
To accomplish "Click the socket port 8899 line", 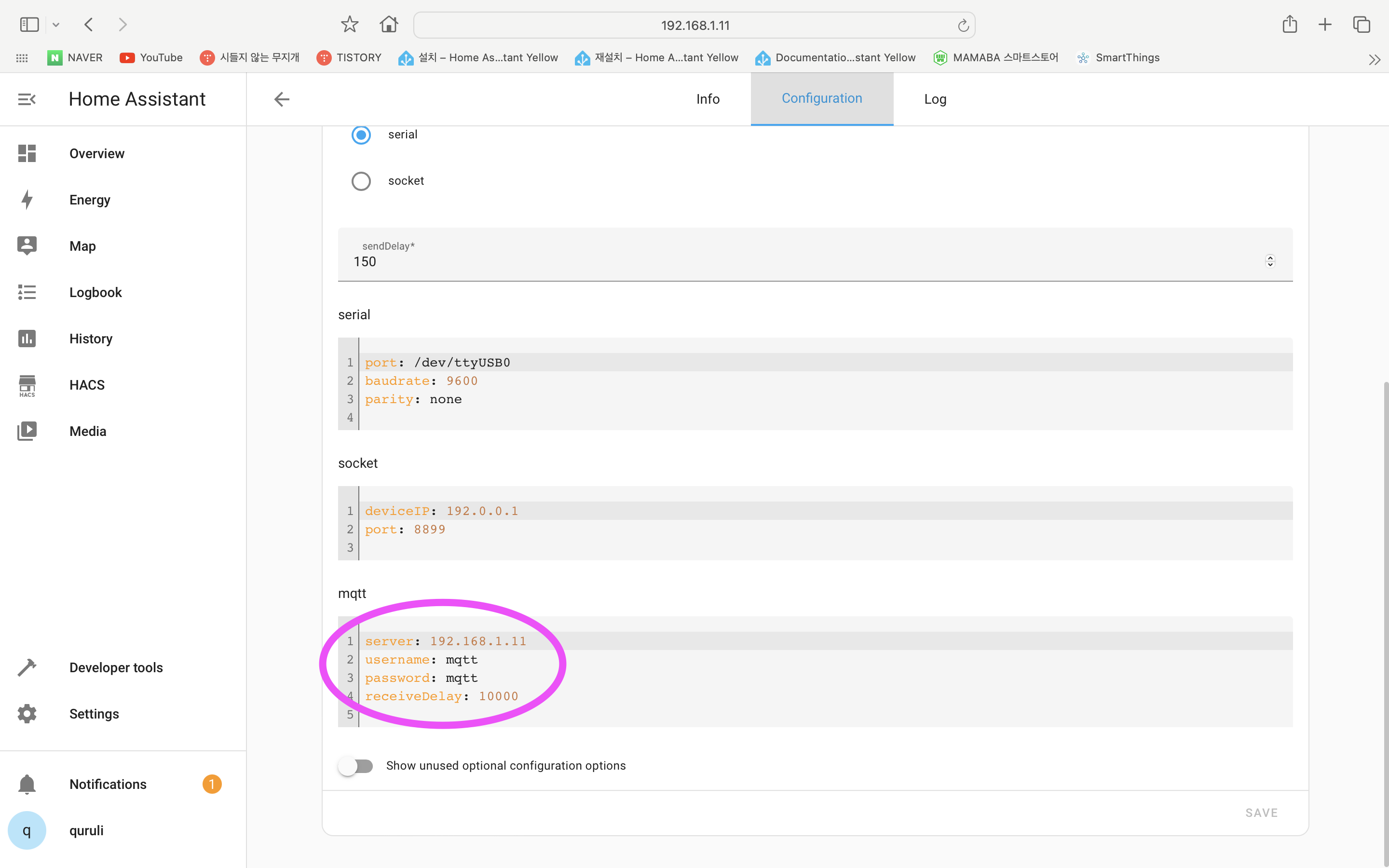I will [x=825, y=529].
